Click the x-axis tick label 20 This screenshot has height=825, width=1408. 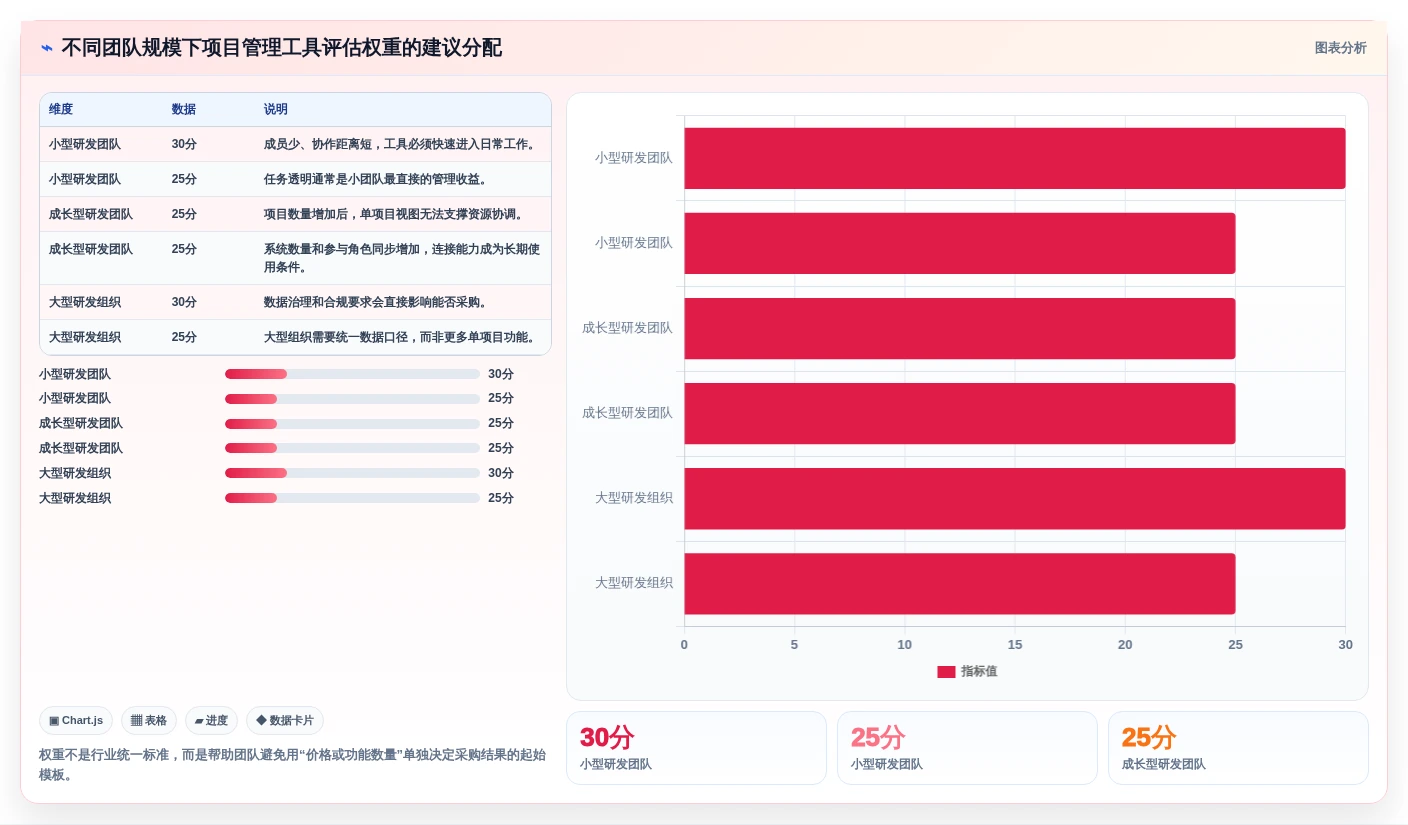coord(1125,645)
